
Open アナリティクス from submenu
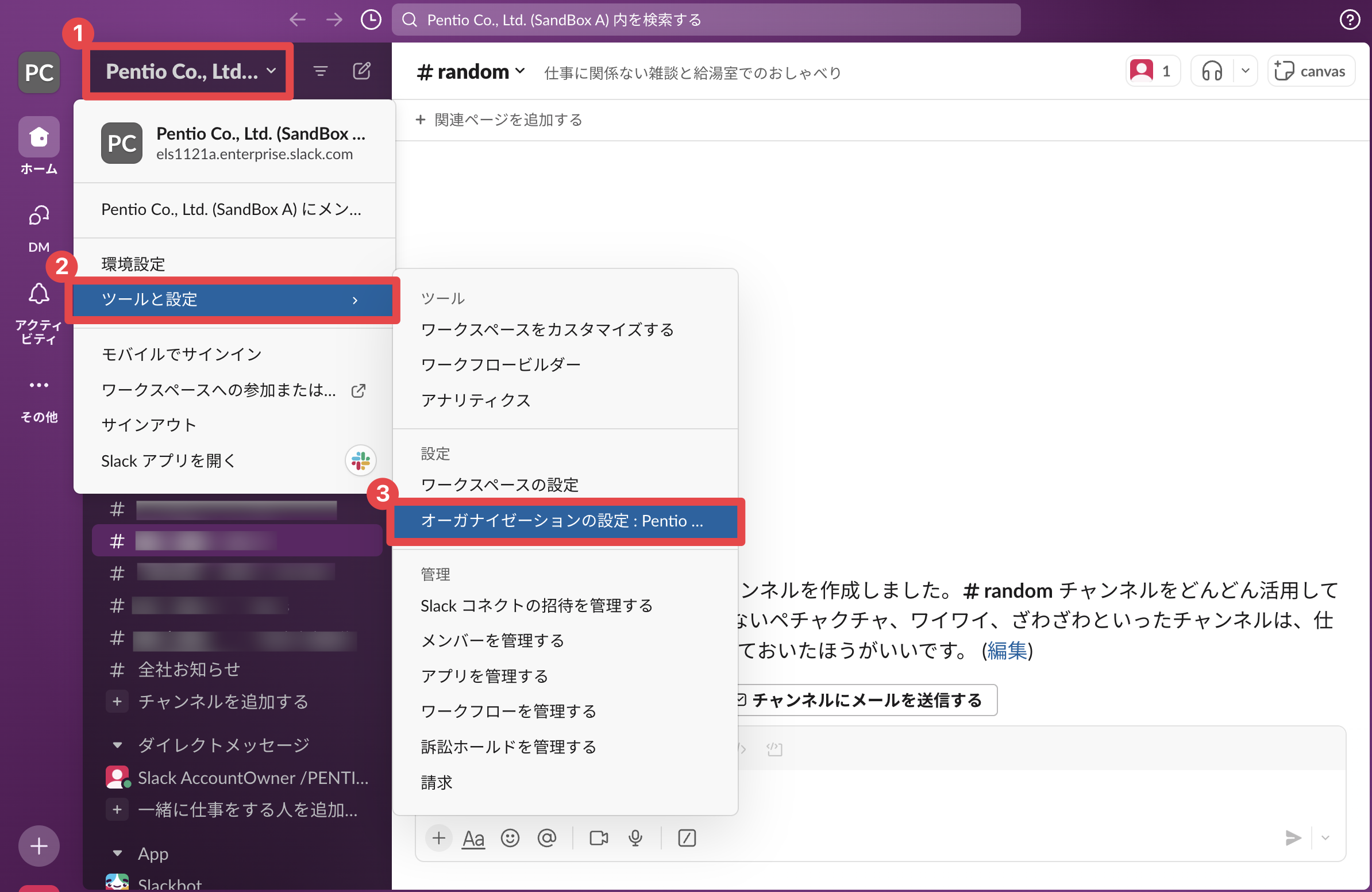[565, 400]
